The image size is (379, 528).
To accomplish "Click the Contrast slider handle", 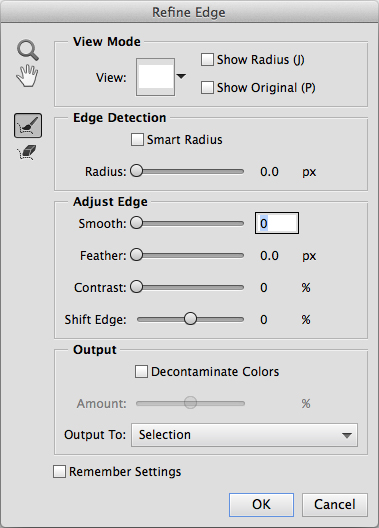I will point(137,287).
